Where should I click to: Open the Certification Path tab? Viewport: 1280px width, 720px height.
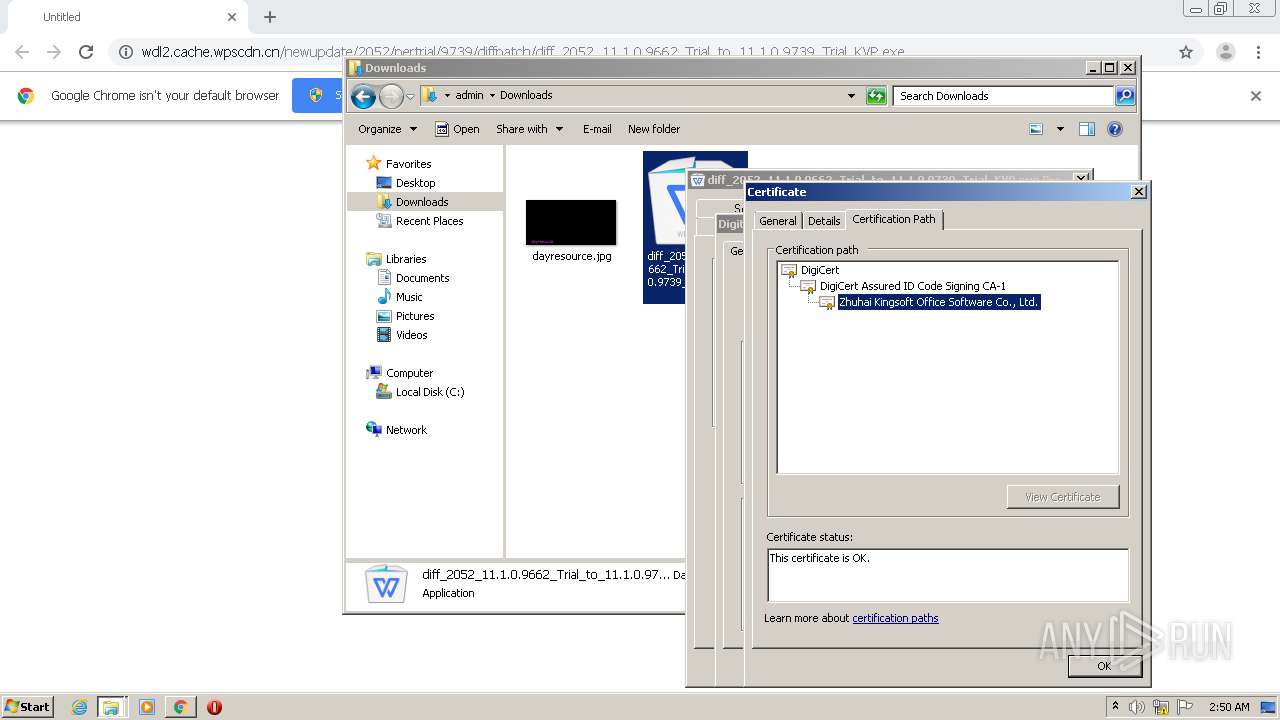coord(894,219)
